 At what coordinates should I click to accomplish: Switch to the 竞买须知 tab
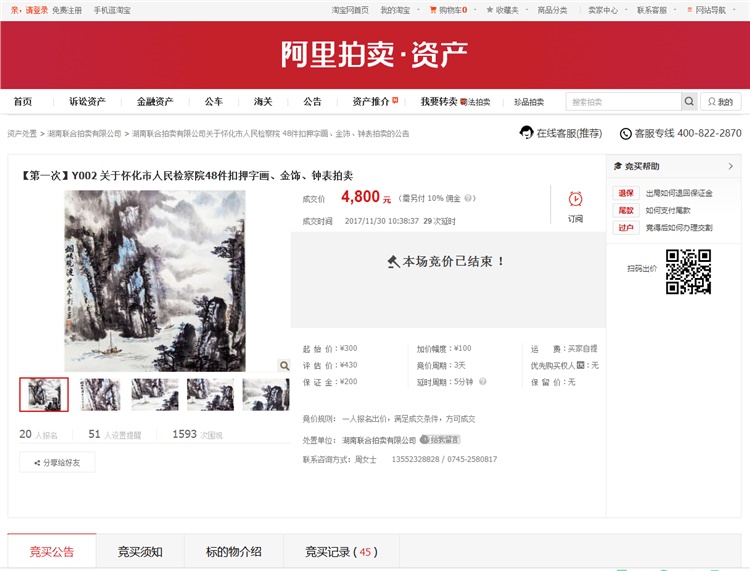click(140, 552)
